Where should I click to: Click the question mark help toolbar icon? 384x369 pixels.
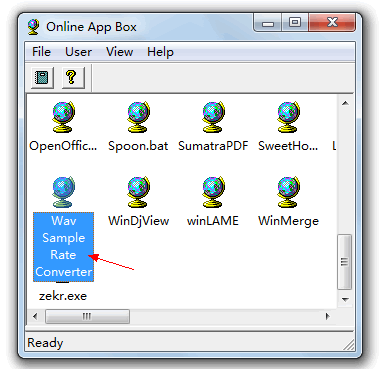point(73,77)
